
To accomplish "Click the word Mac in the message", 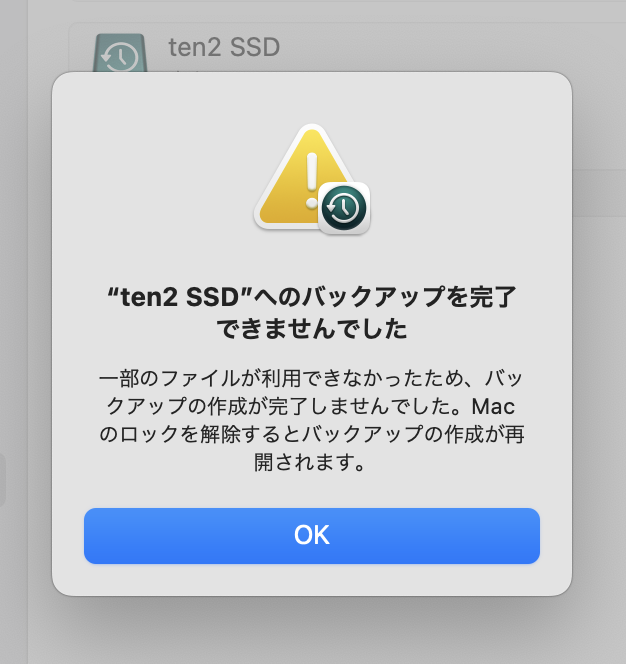I will (493, 407).
